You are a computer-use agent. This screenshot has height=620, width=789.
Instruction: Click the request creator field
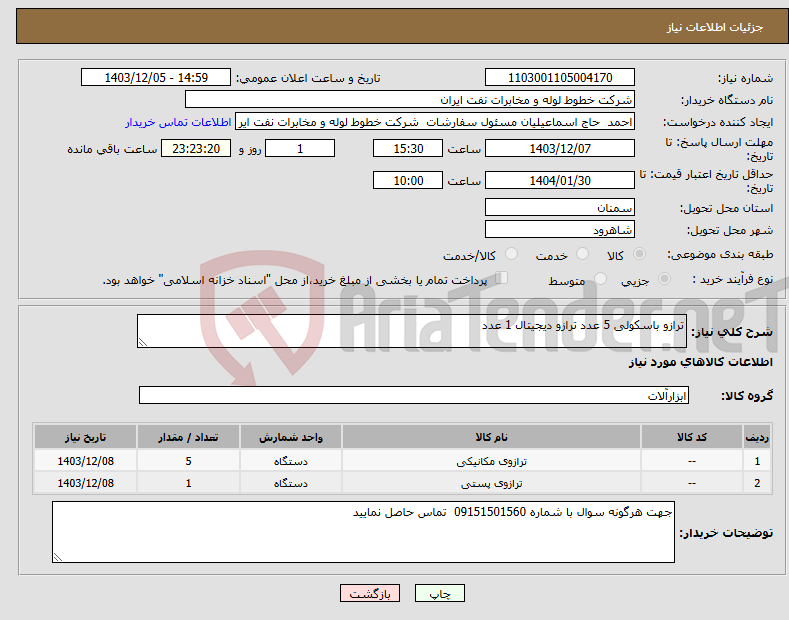(x=435, y=122)
